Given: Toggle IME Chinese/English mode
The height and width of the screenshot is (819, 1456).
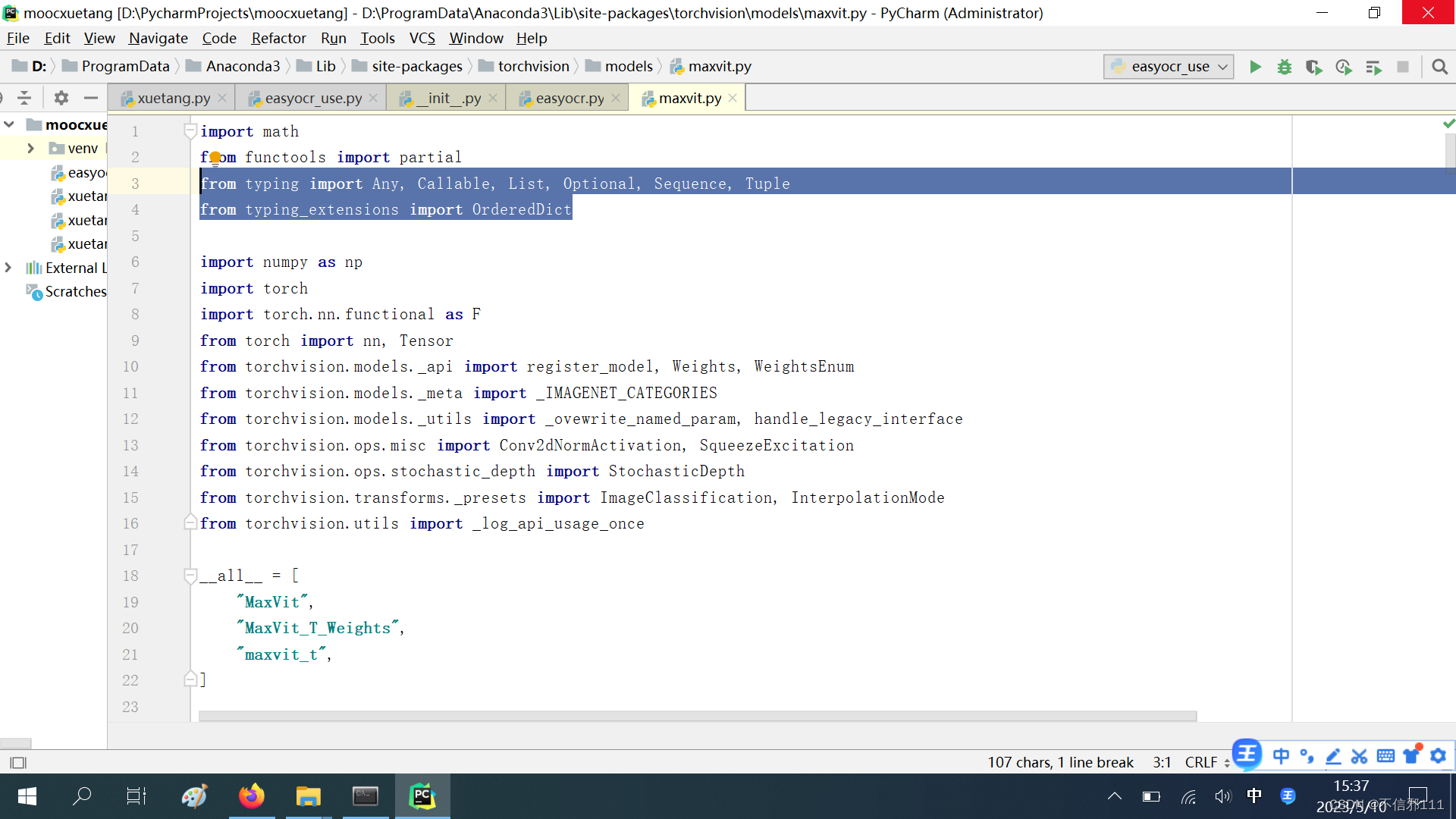Looking at the screenshot, I should [1281, 756].
